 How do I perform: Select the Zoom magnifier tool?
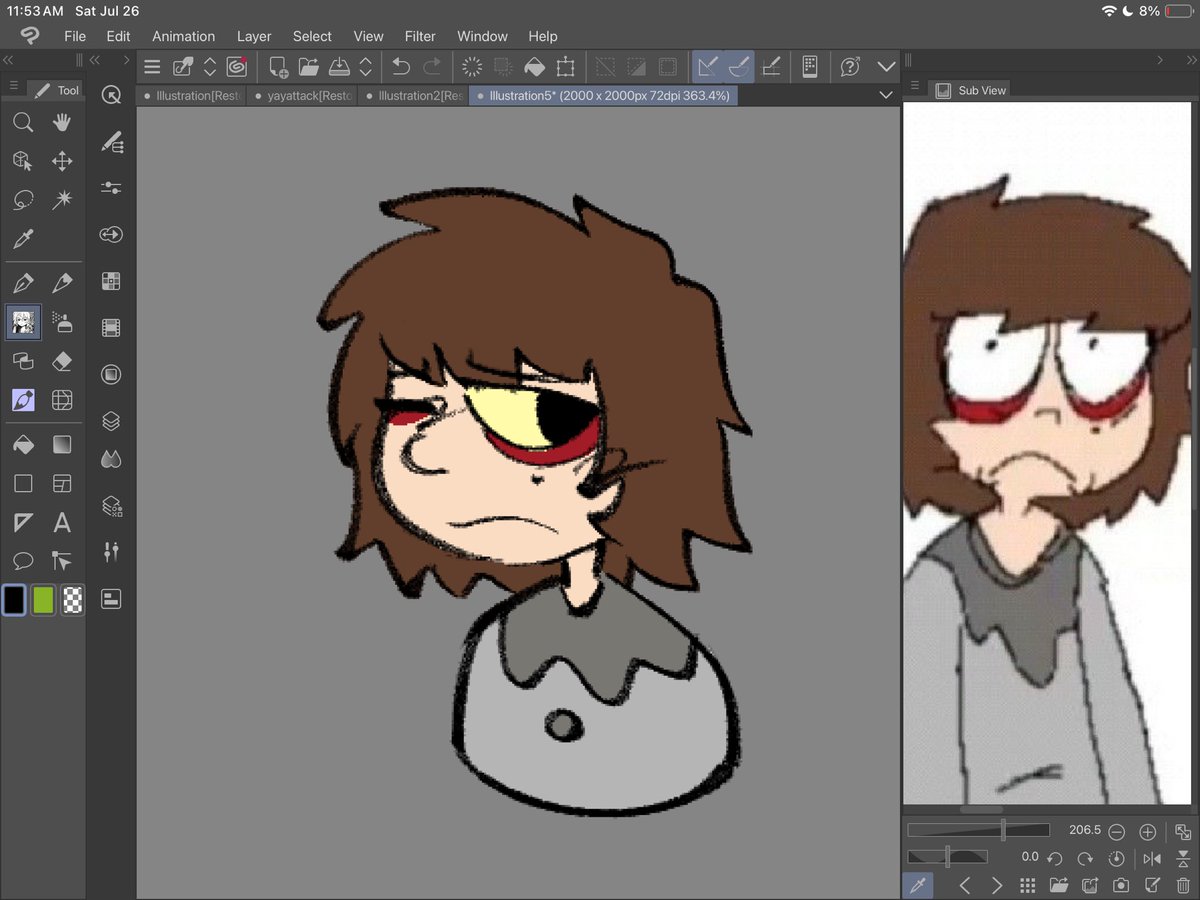23,123
